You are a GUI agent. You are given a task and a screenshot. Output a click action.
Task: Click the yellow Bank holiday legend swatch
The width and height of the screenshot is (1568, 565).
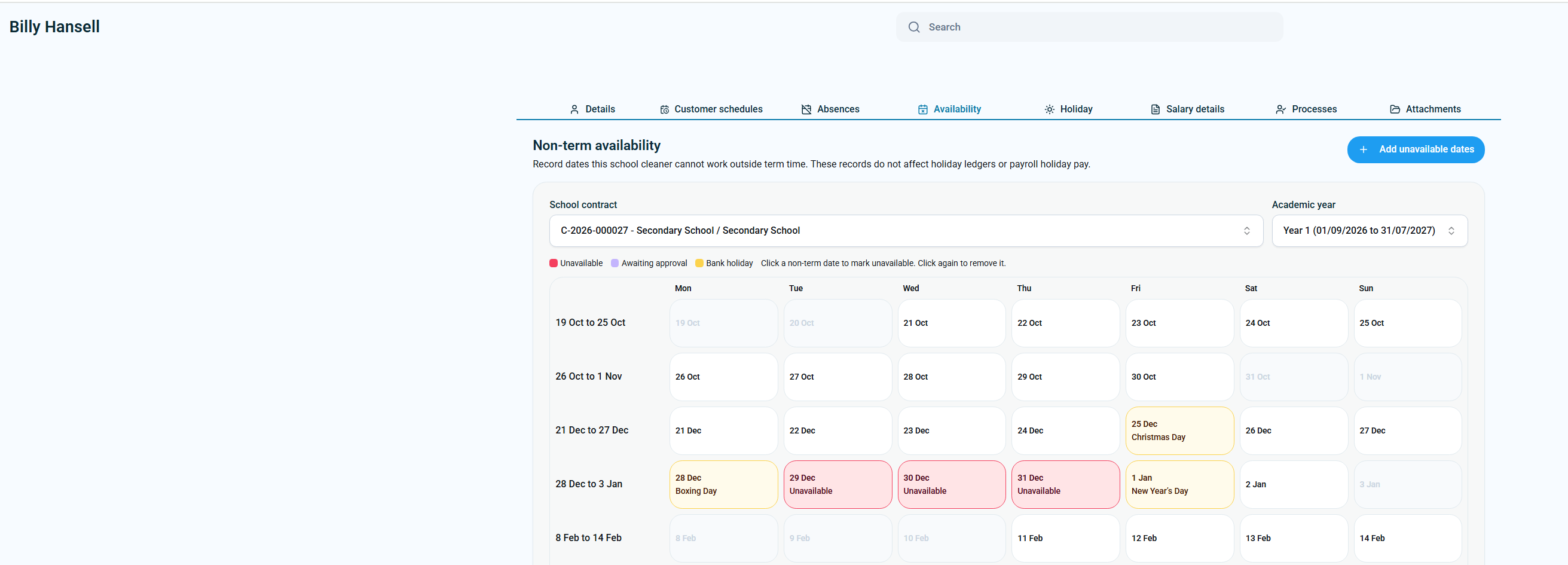tap(699, 263)
